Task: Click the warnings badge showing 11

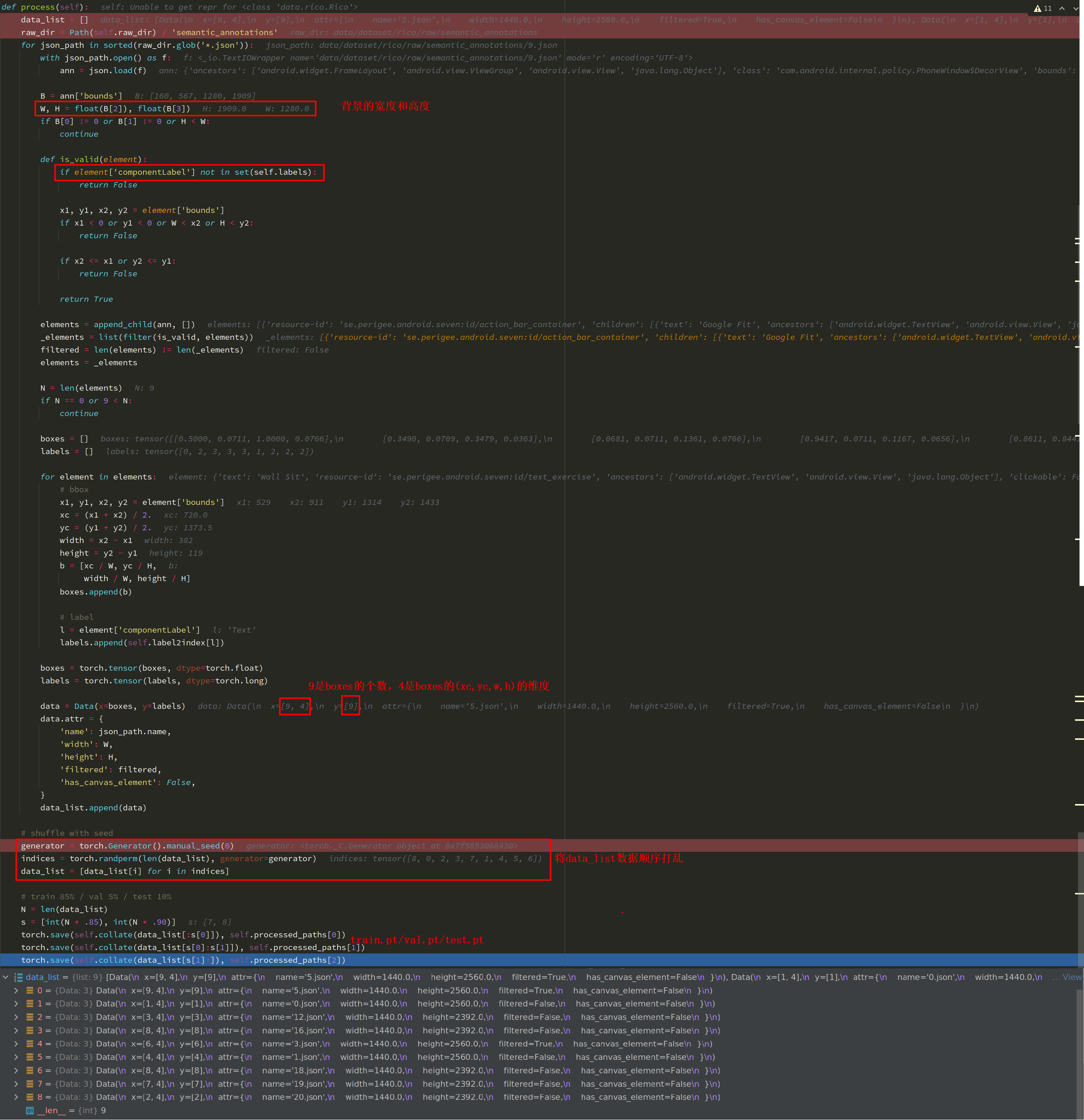Action: click(x=1043, y=8)
